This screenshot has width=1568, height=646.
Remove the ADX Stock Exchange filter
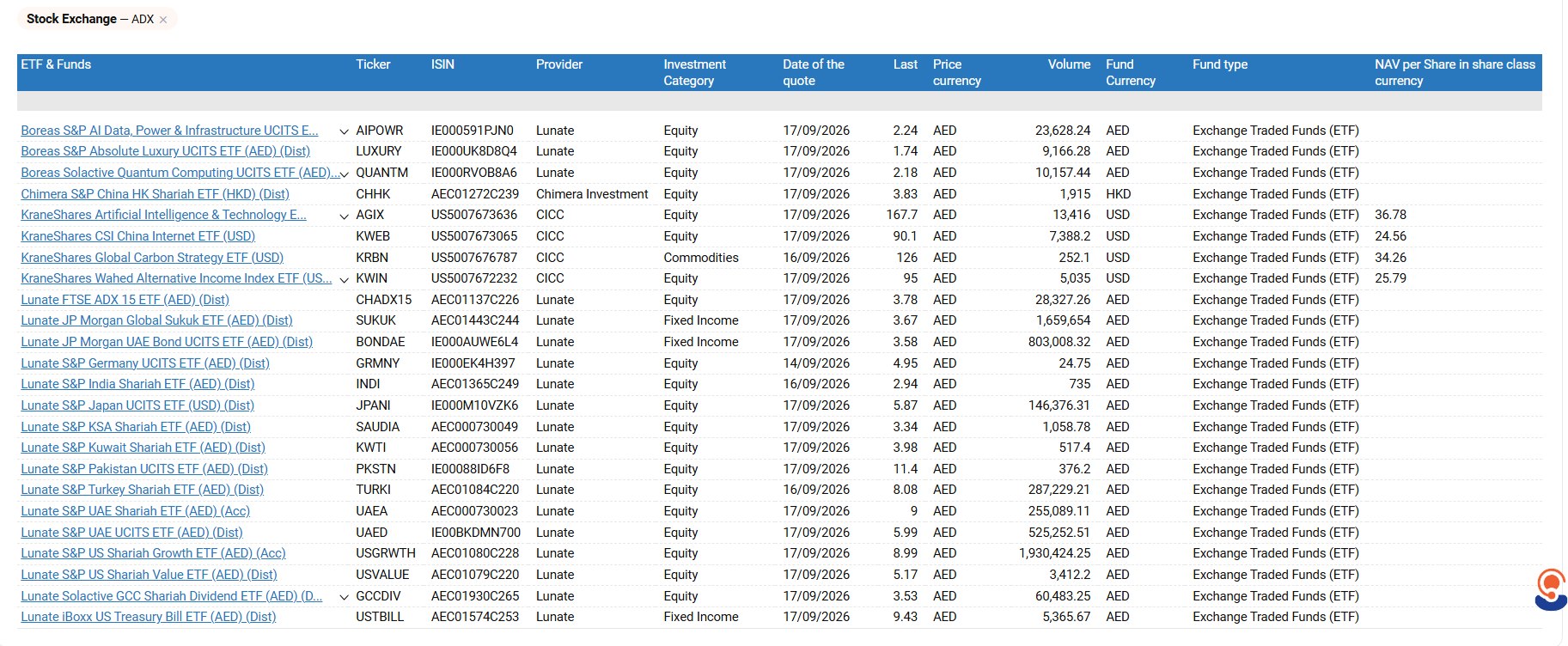tap(163, 20)
